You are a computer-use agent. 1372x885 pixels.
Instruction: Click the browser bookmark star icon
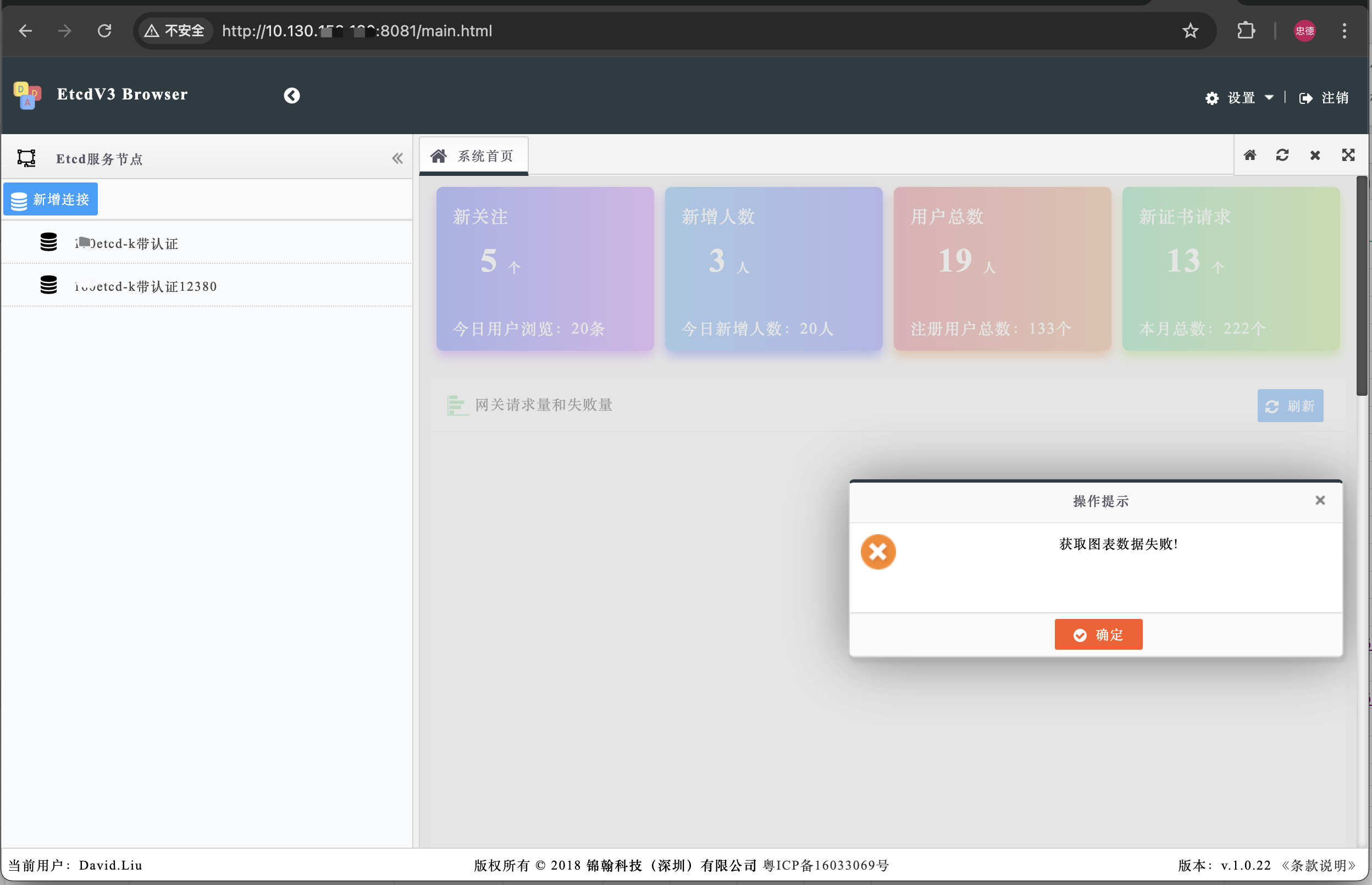pyautogui.click(x=1190, y=30)
